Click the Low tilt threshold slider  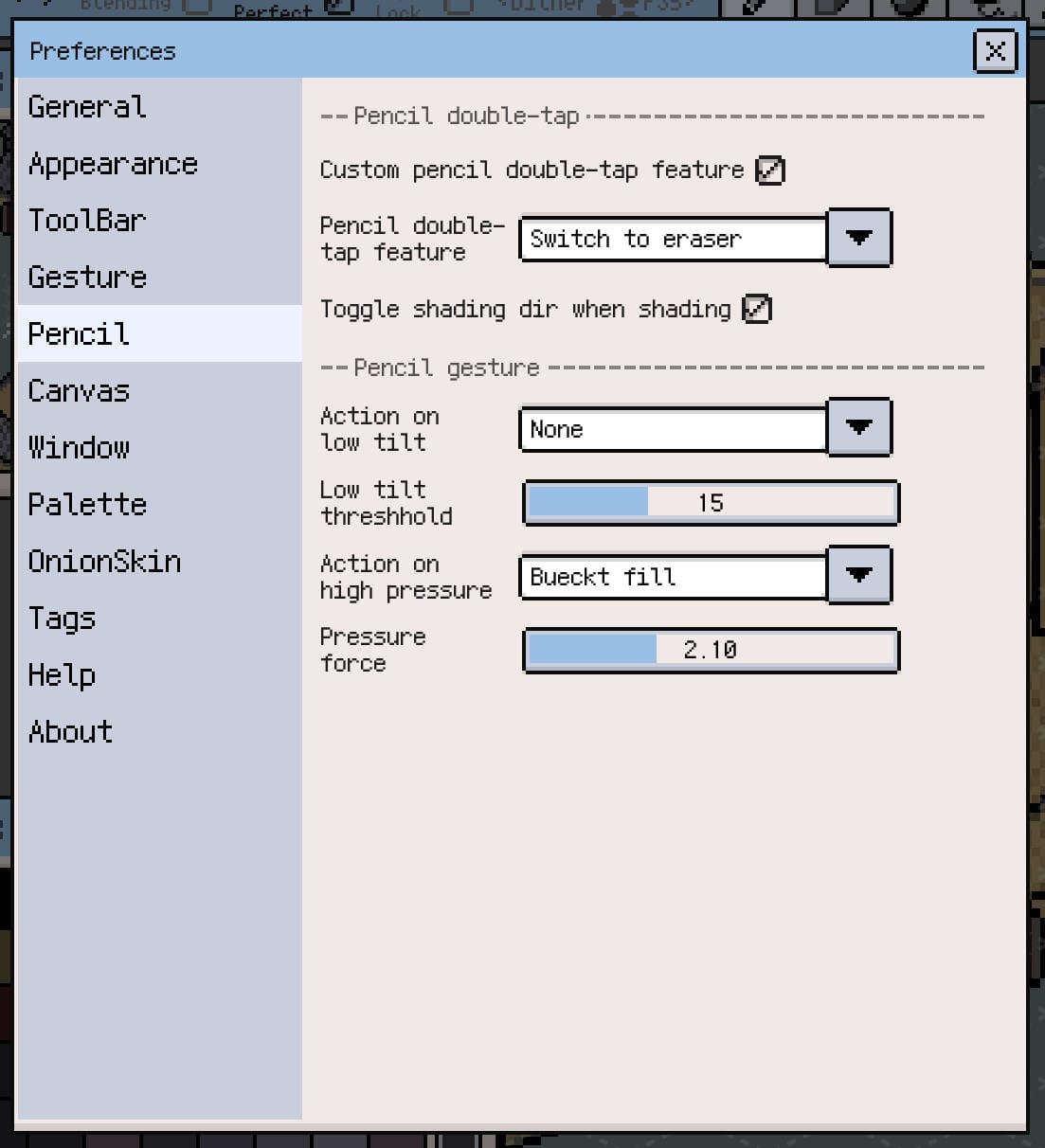(711, 503)
